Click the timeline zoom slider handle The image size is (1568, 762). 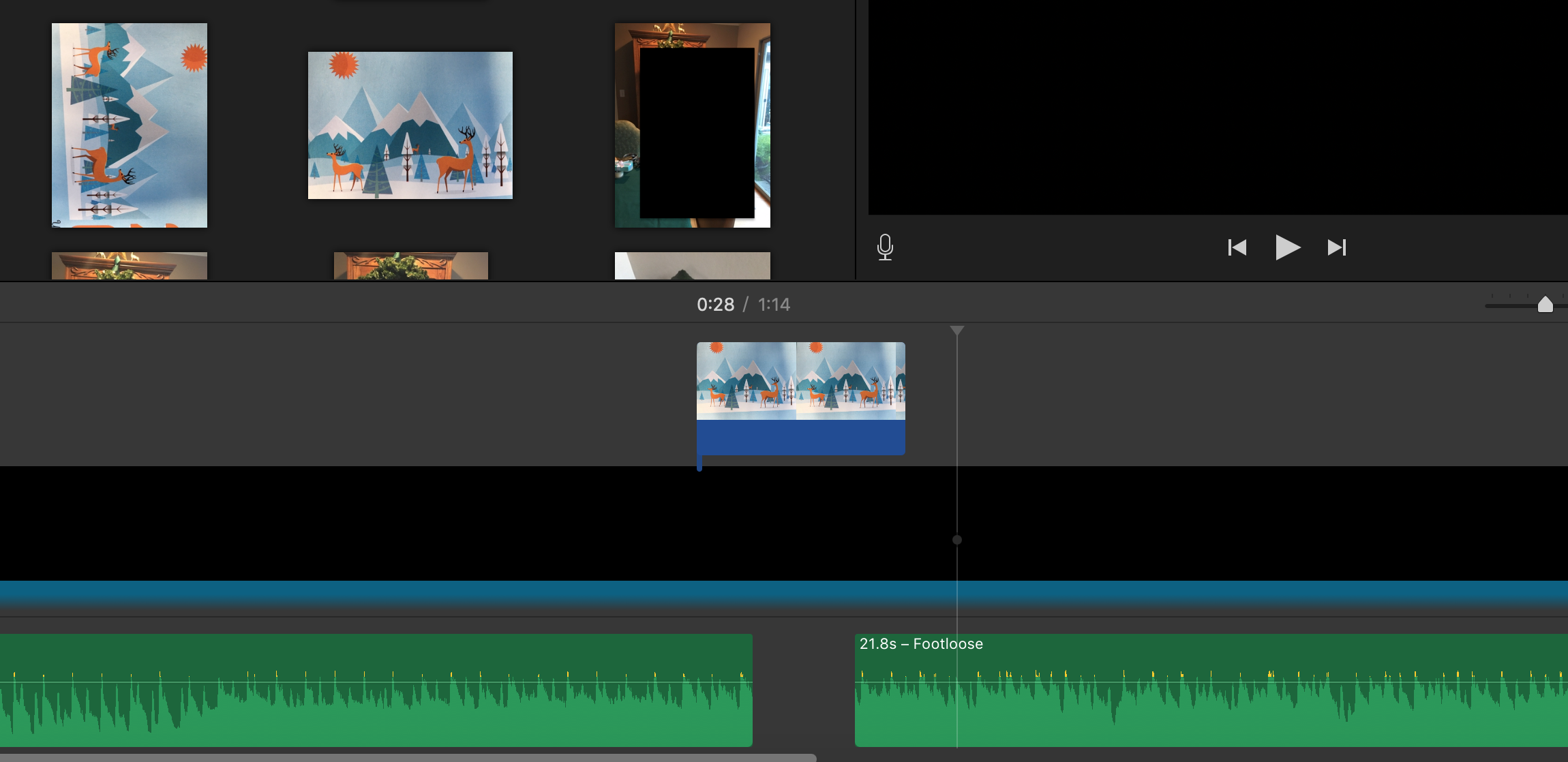1545,304
